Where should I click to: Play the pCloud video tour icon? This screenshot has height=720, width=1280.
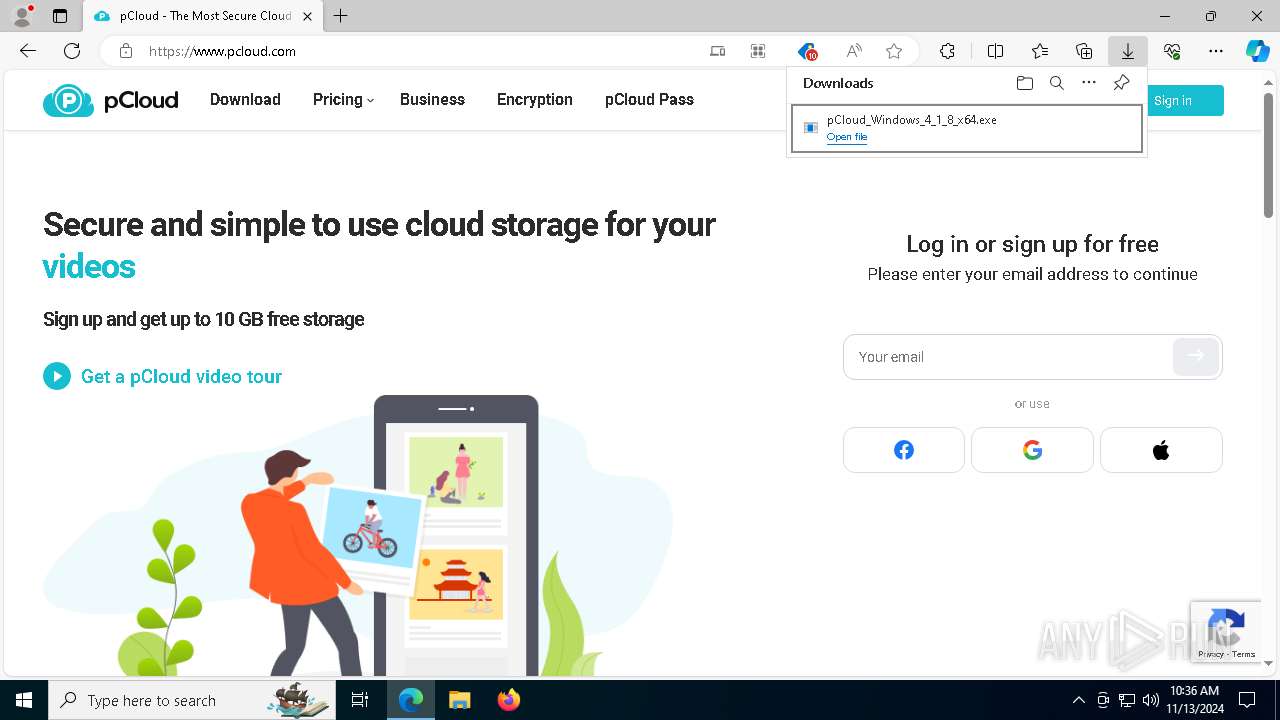pyautogui.click(x=57, y=376)
